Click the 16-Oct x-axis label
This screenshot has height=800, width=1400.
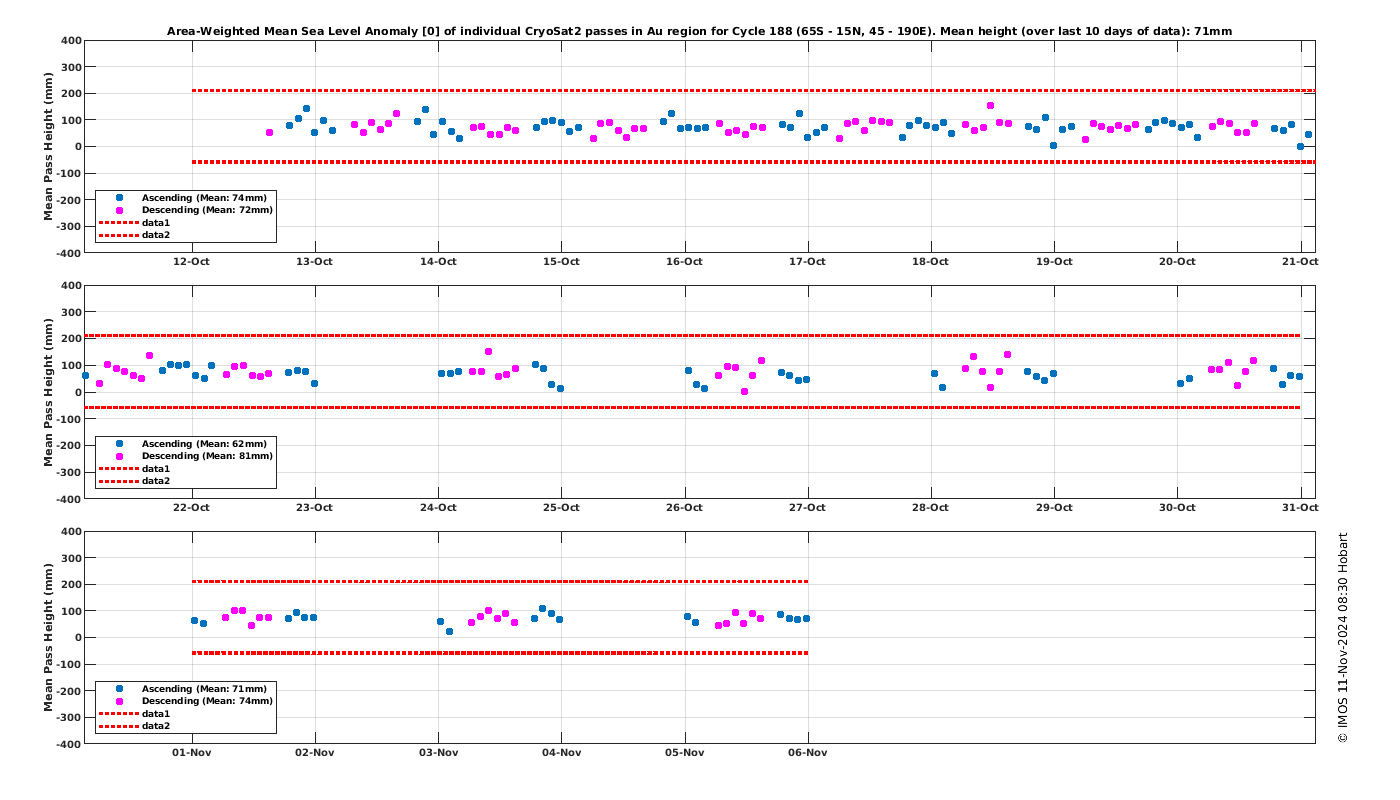coord(685,262)
